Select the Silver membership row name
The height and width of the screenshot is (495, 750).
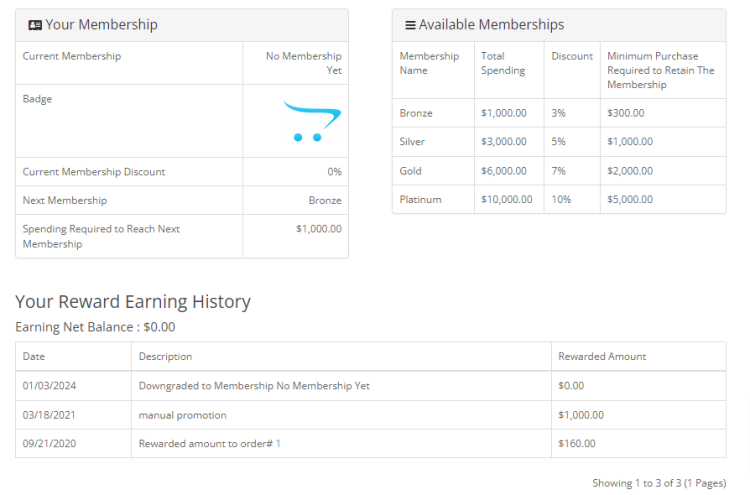[412, 142]
